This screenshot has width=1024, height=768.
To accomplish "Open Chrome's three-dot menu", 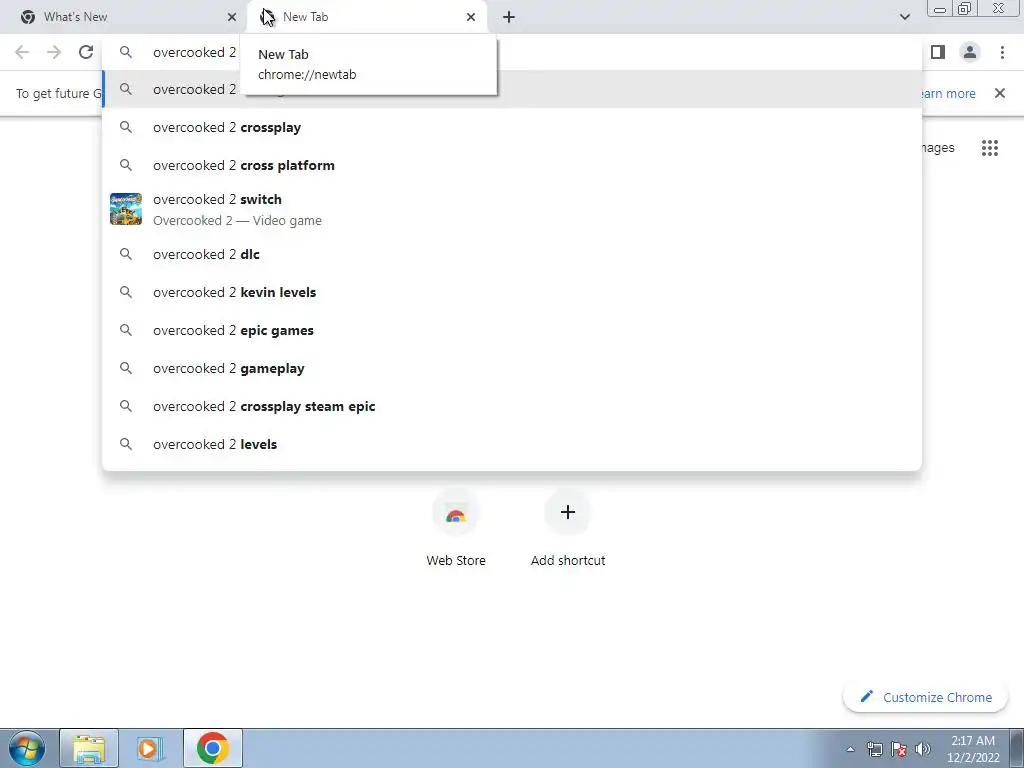I will (x=1002, y=52).
